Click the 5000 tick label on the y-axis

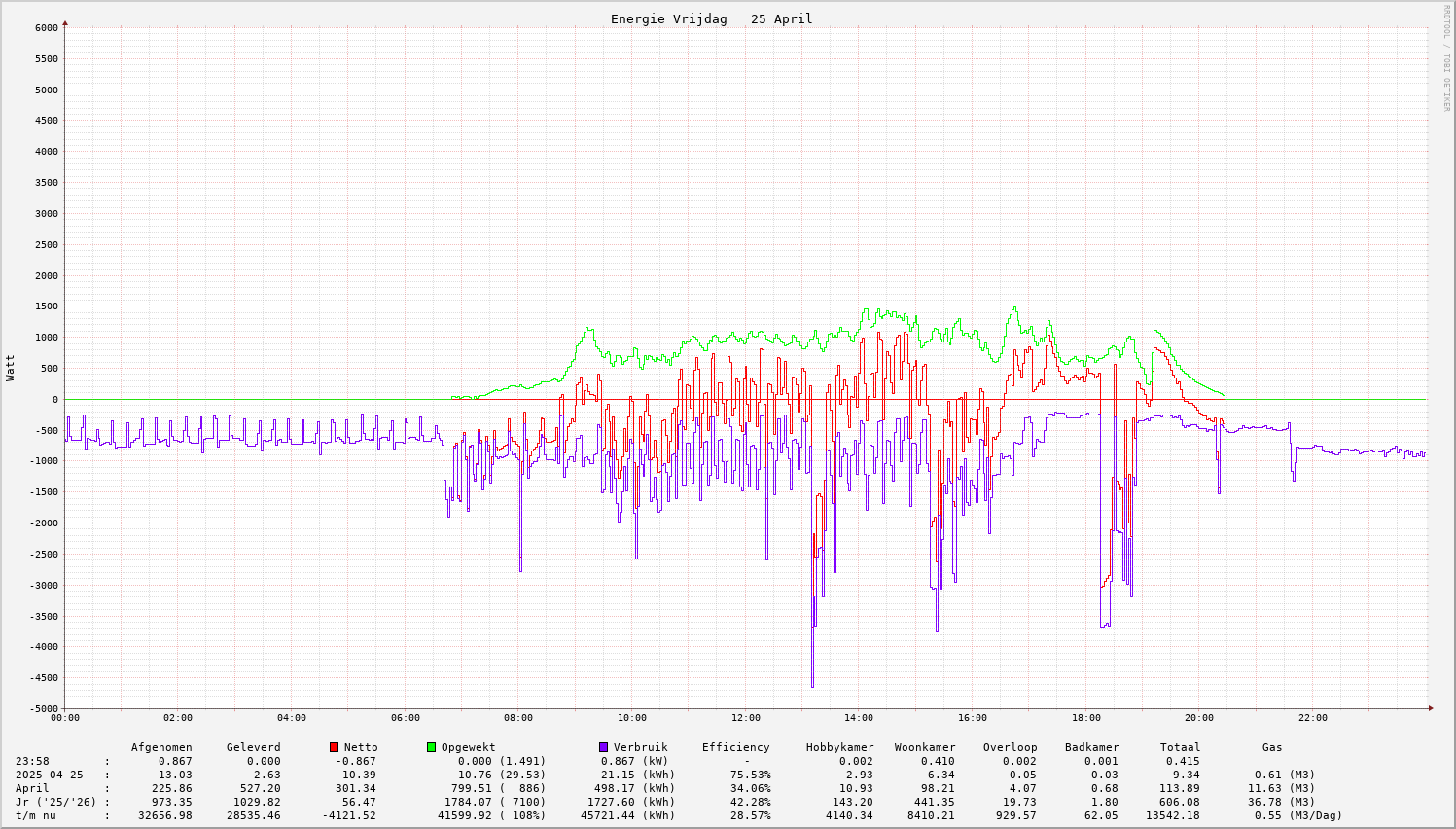click(x=47, y=90)
